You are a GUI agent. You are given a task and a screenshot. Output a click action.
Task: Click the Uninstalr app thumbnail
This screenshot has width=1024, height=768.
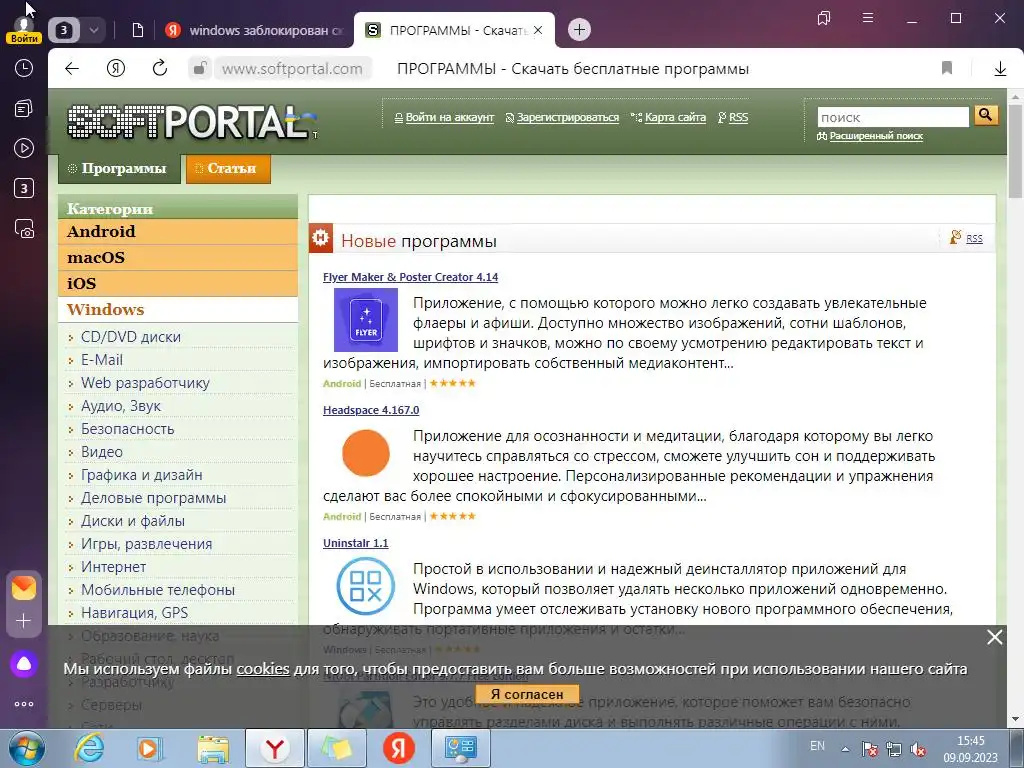(366, 586)
